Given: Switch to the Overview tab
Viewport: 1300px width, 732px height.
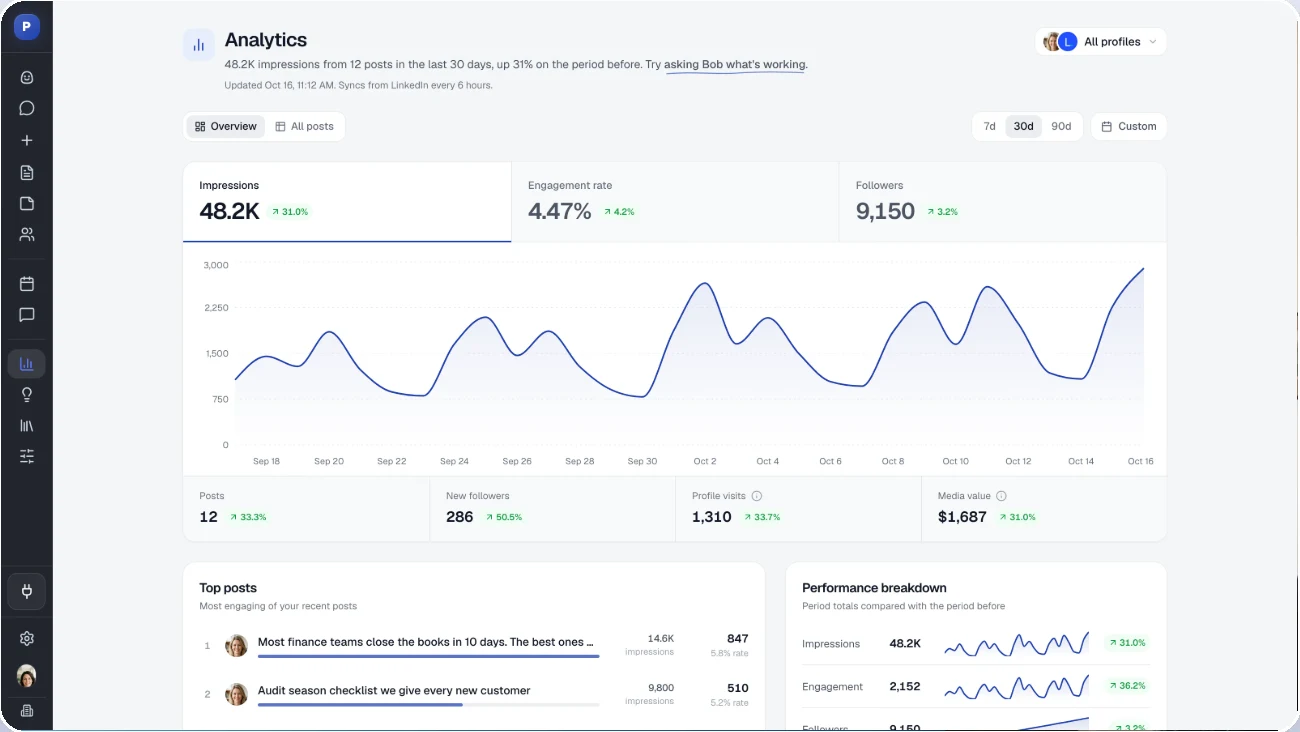Looking at the screenshot, I should [226, 127].
